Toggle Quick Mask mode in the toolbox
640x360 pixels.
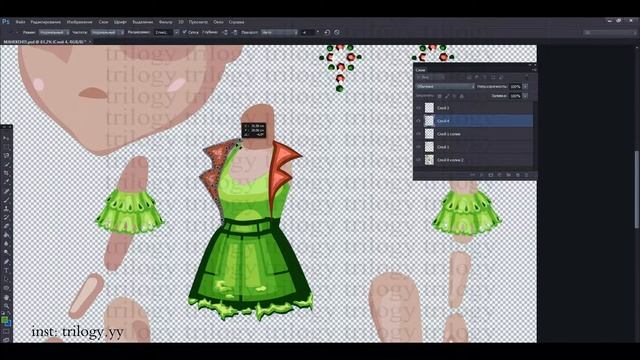6,330
